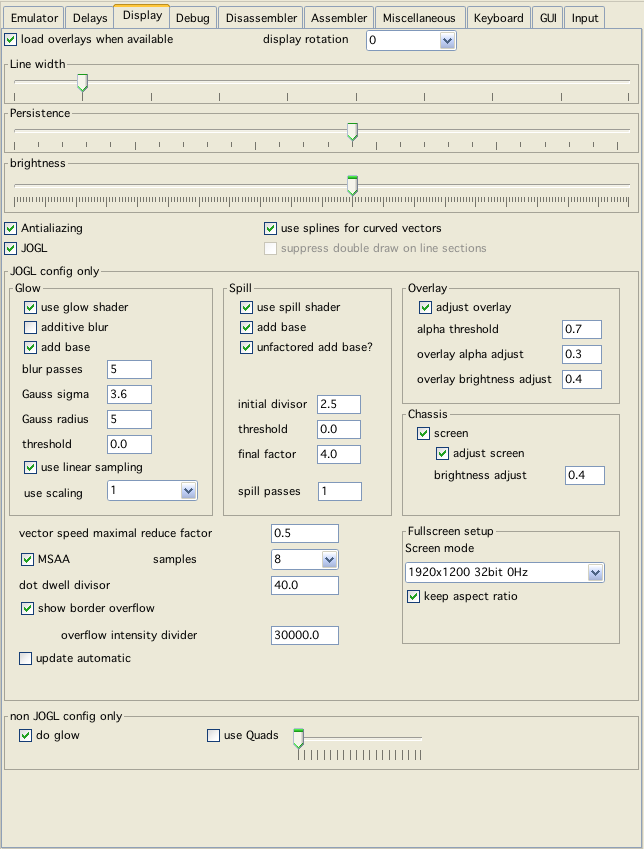This screenshot has width=644, height=849.
Task: Toggle load overlays when available checkbox
Action: coord(11,40)
